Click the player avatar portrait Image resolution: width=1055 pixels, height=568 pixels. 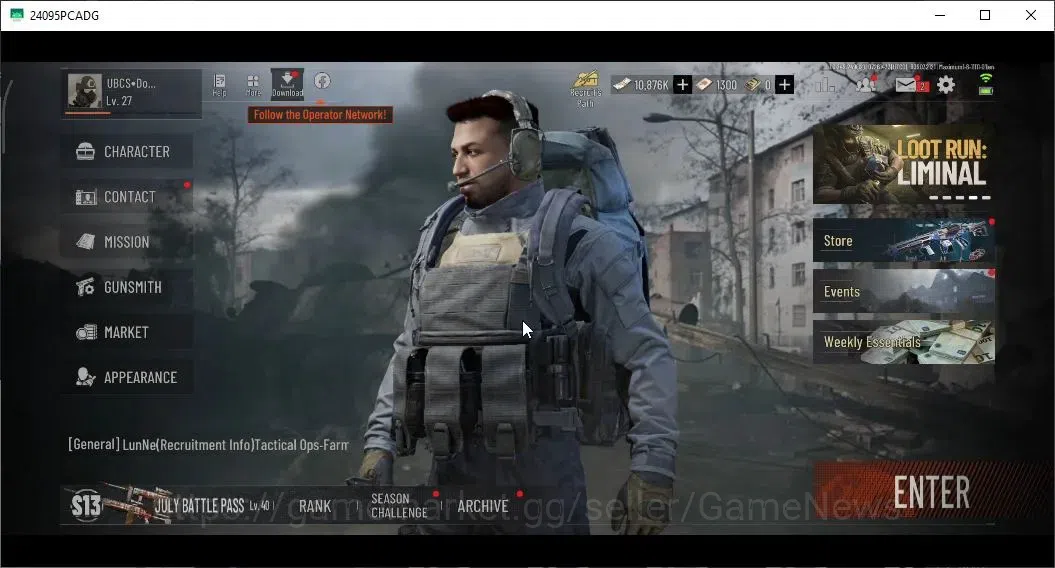click(85, 91)
